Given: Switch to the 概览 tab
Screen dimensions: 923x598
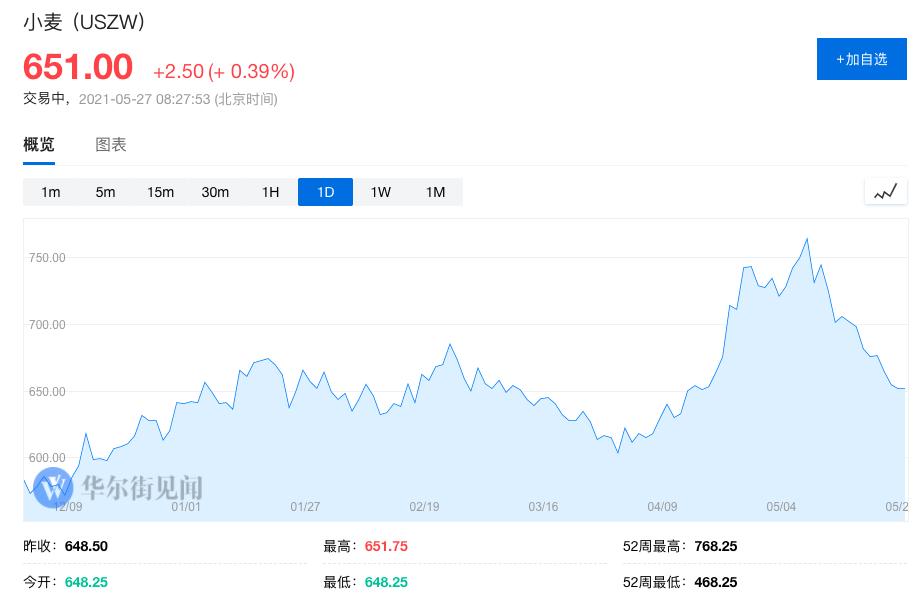Looking at the screenshot, I should coord(39,145).
